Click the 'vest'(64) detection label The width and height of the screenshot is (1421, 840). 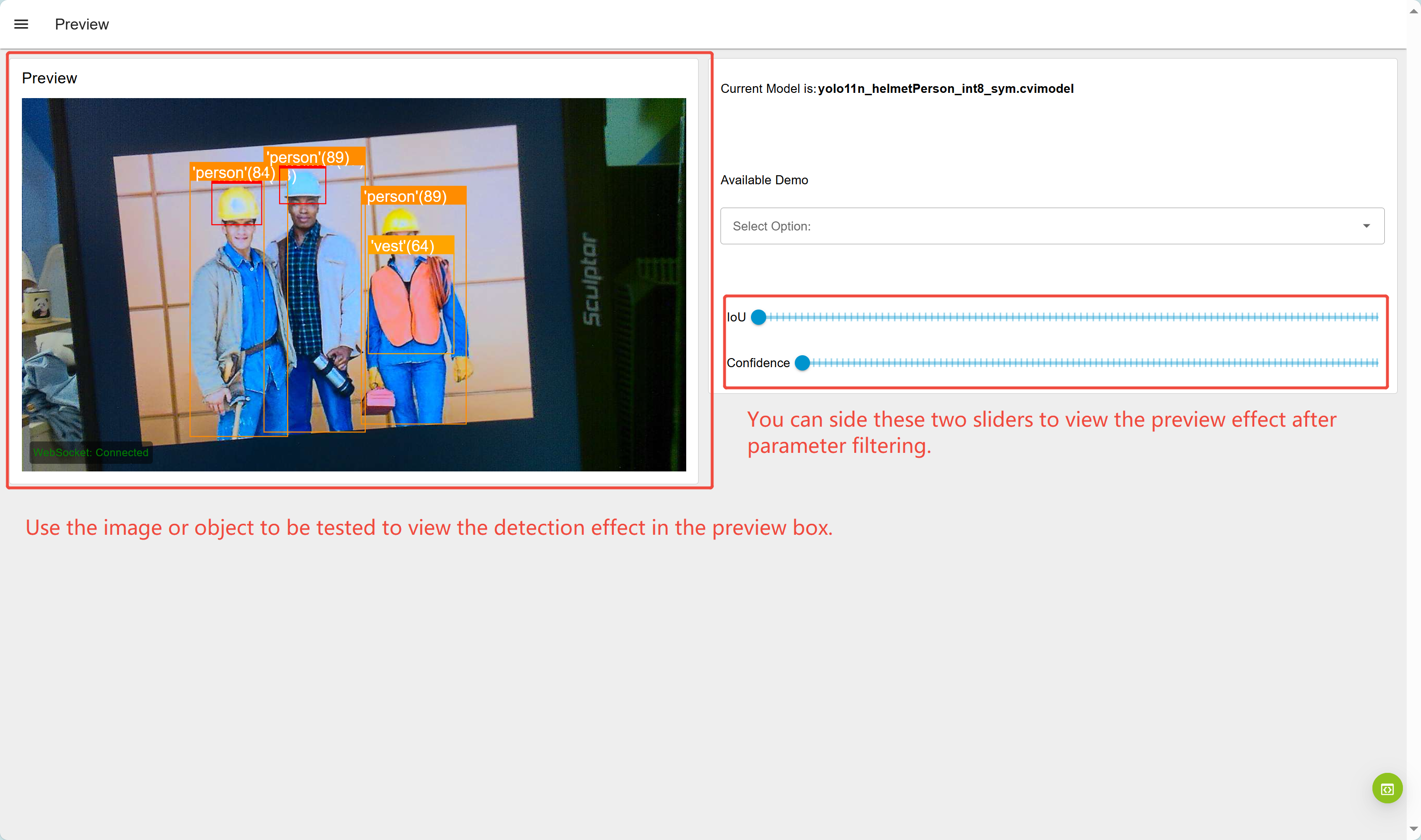click(403, 246)
